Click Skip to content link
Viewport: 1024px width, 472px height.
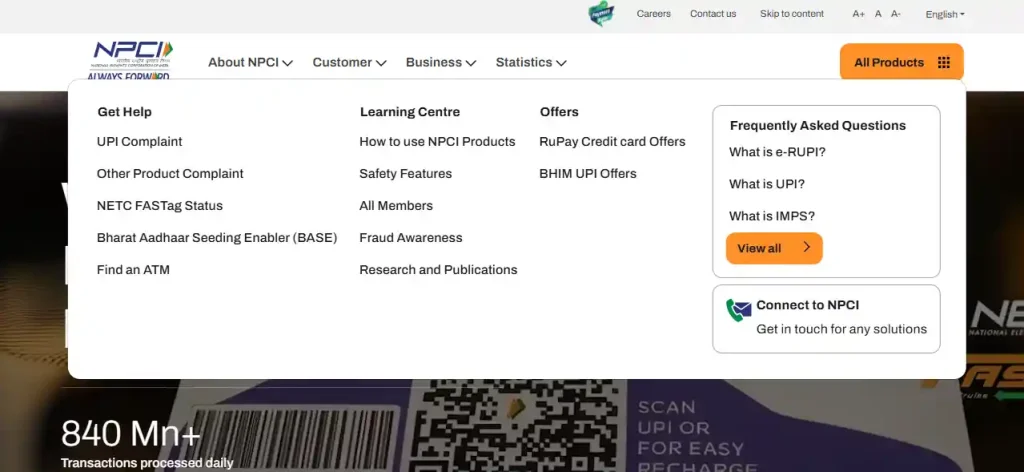coord(792,14)
